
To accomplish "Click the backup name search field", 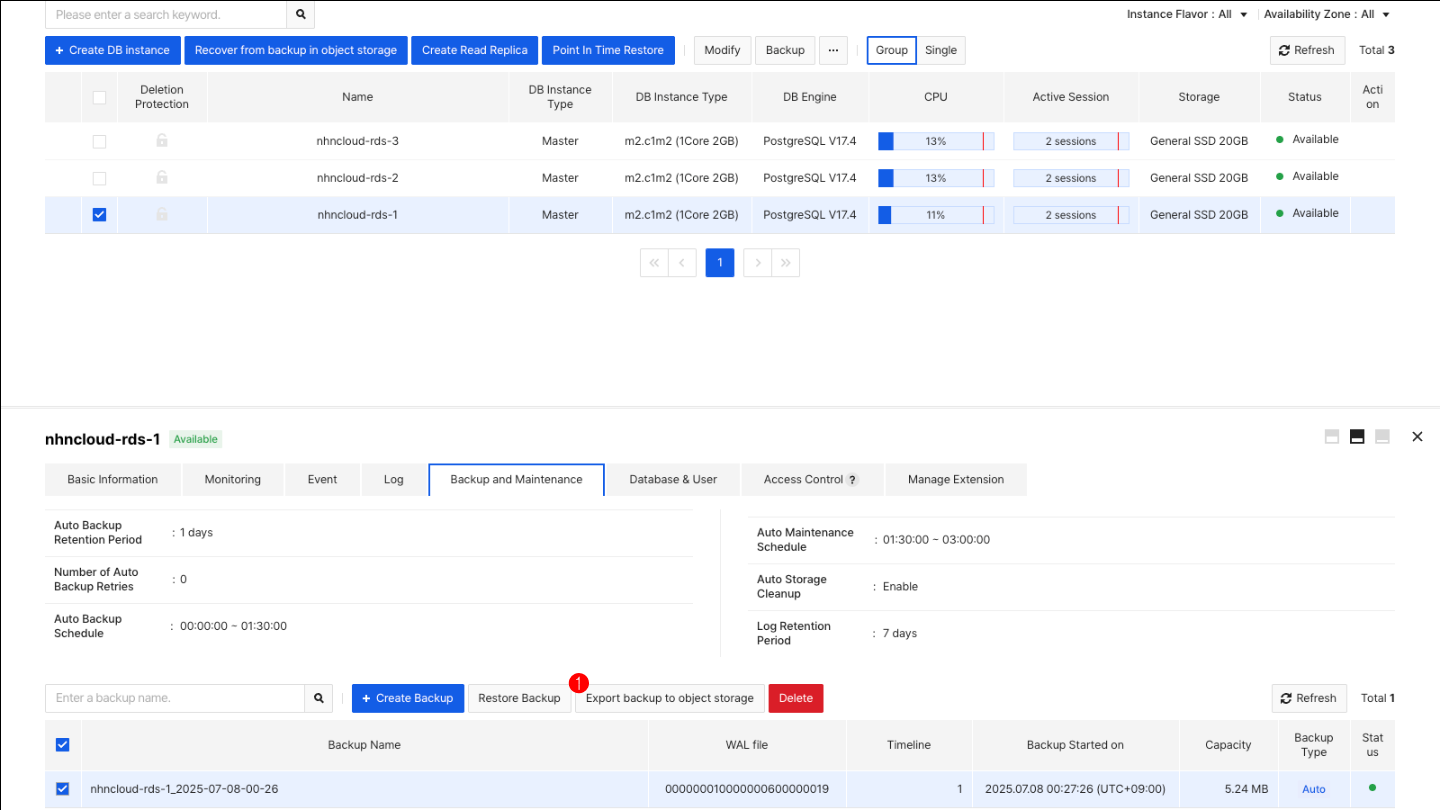I will [x=175, y=698].
